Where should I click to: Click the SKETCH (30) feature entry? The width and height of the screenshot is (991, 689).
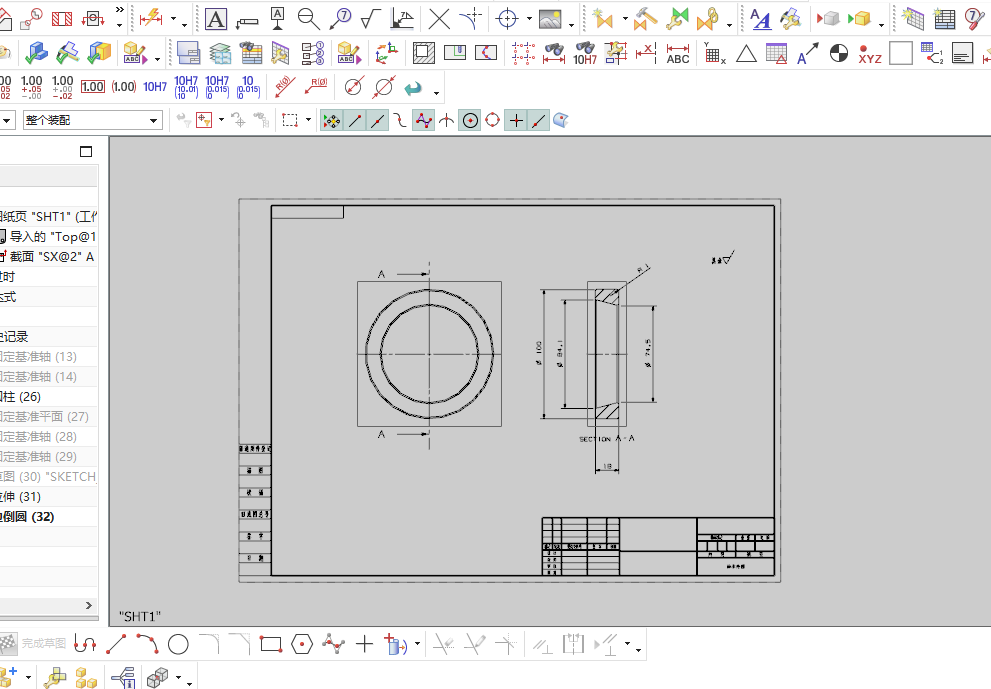[49, 477]
